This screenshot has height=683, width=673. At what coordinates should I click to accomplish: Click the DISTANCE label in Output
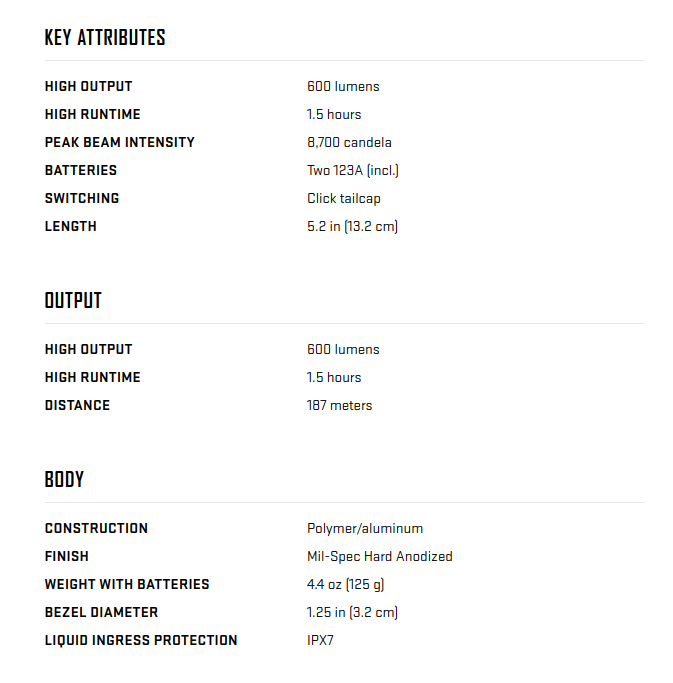pos(77,406)
